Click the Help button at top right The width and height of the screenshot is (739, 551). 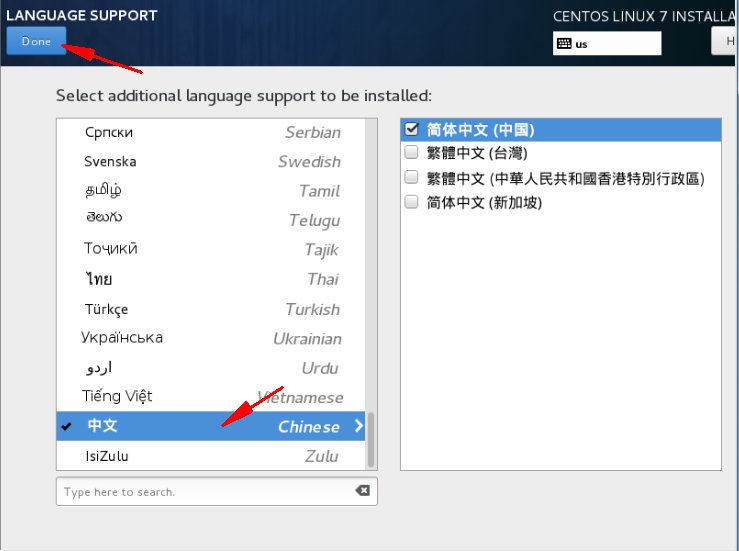[x=725, y=41]
